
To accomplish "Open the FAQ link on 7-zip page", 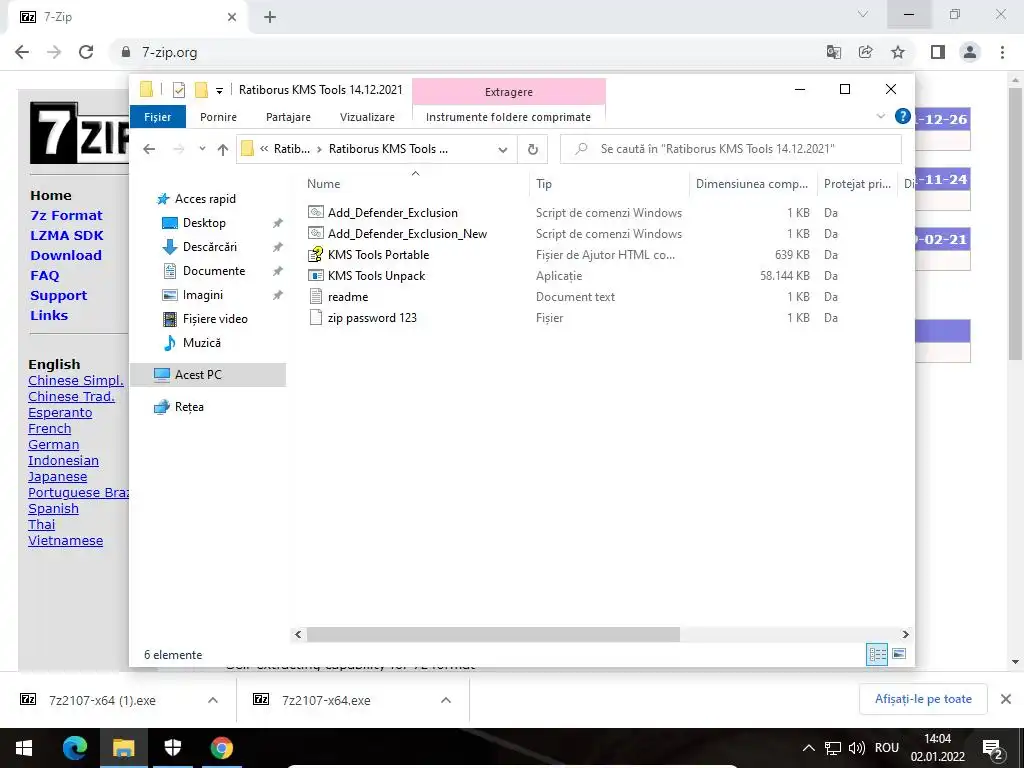I will 44,276.
